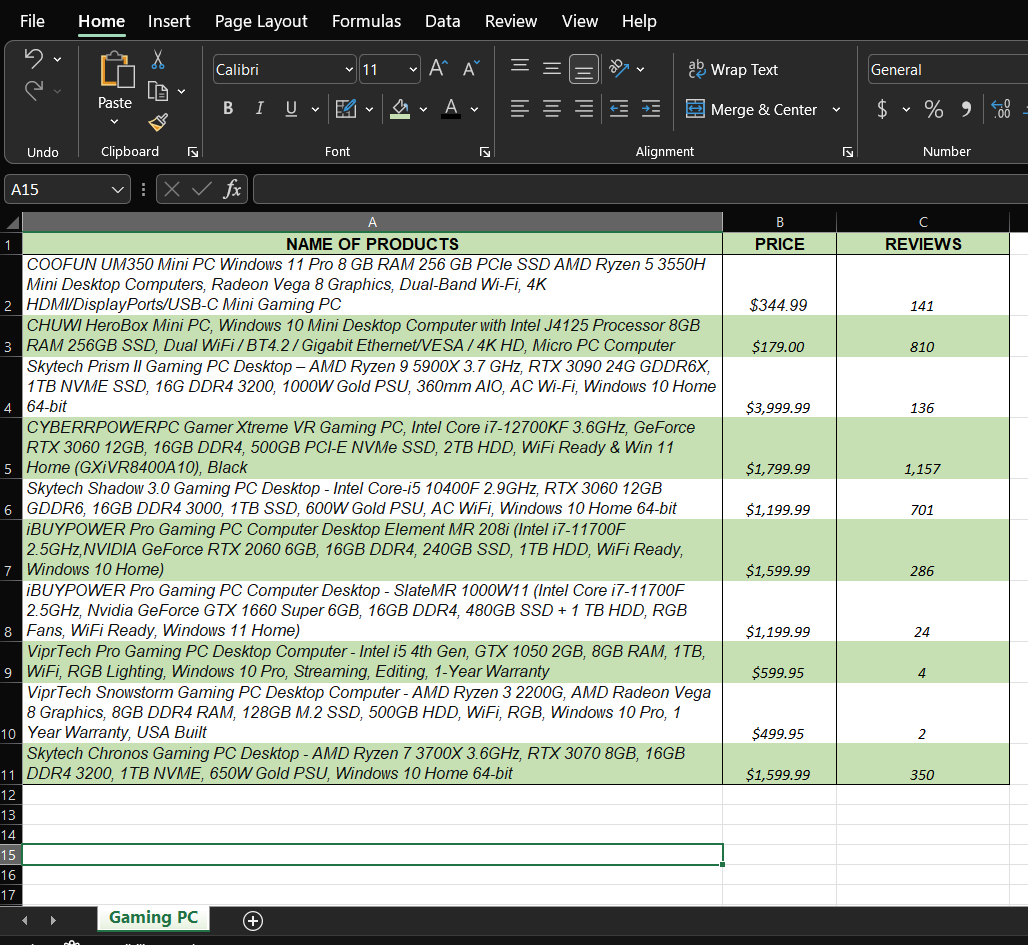The width and height of the screenshot is (1028, 945).
Task: Expand the font size dropdown
Action: coord(413,69)
